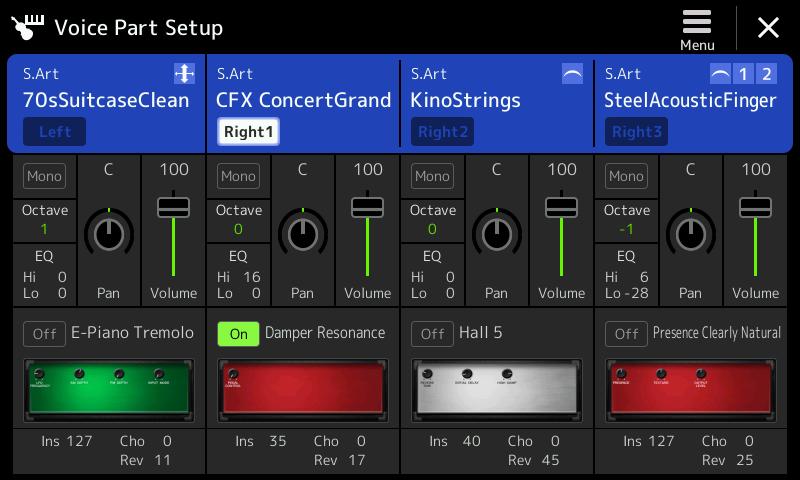Screen dimensions: 800x480
Task: Enable the Right3 part
Action: pyautogui.click(x=636, y=132)
